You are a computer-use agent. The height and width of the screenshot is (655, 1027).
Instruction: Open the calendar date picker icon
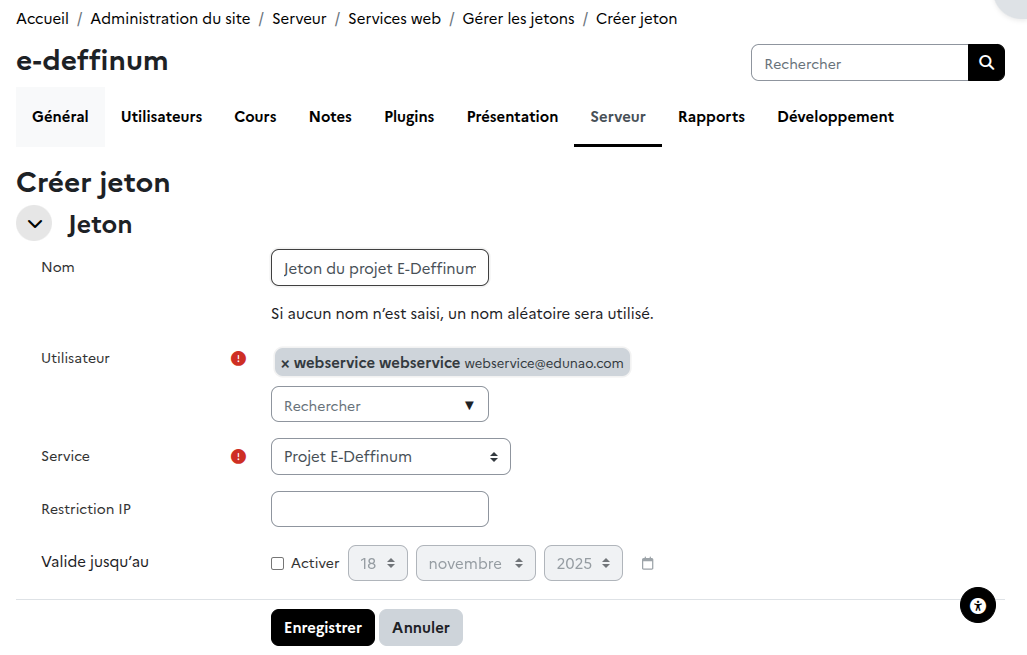click(648, 564)
